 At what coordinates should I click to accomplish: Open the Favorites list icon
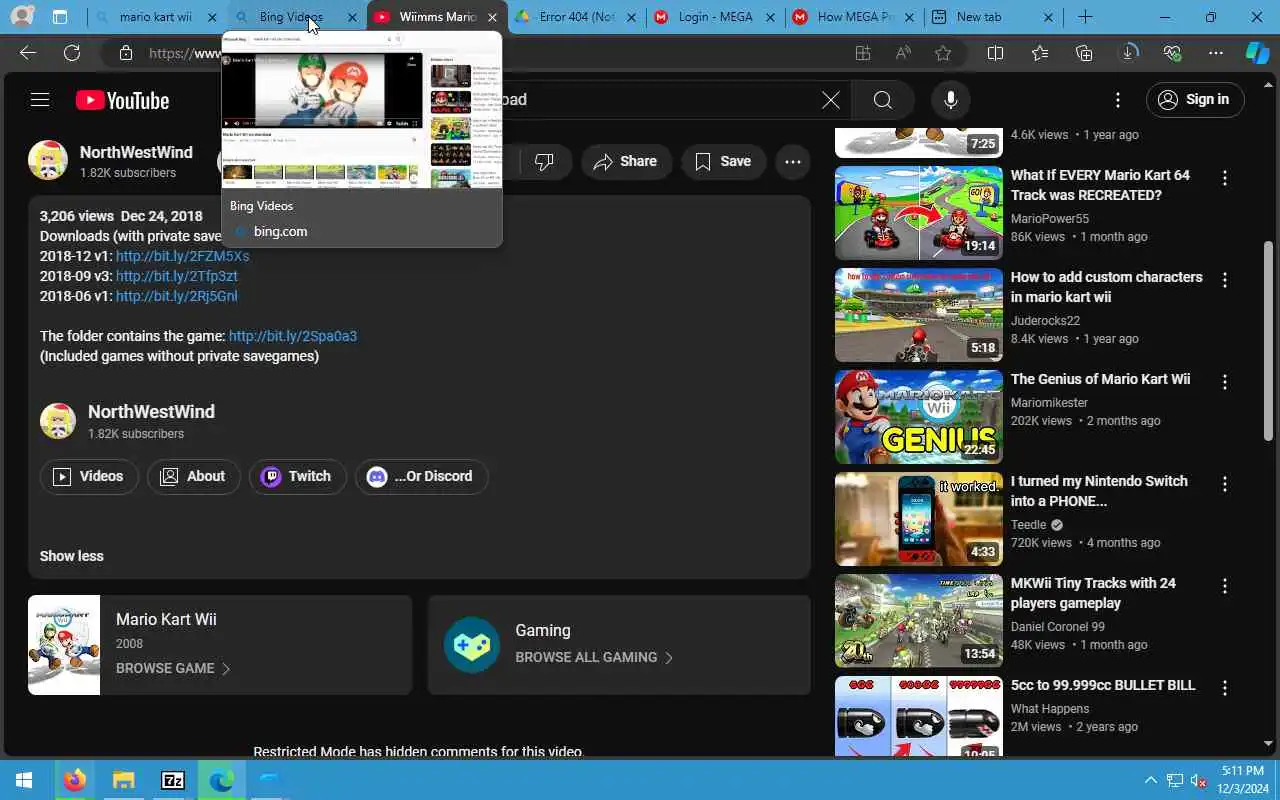[x=1040, y=53]
